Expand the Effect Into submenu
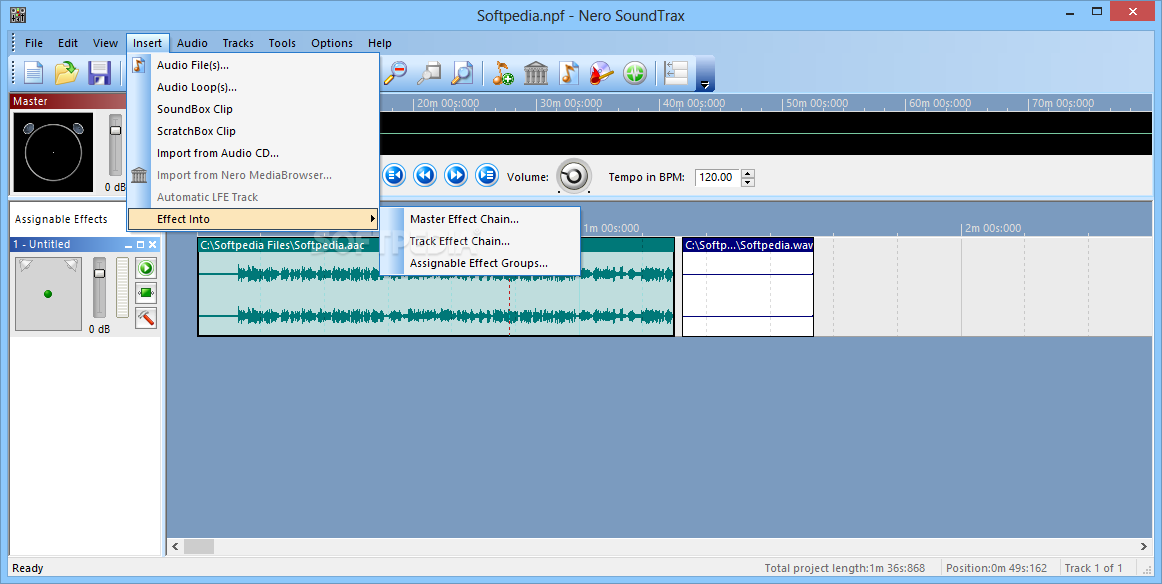Screen dimensions: 1162x584 pyautogui.click(x=253, y=219)
